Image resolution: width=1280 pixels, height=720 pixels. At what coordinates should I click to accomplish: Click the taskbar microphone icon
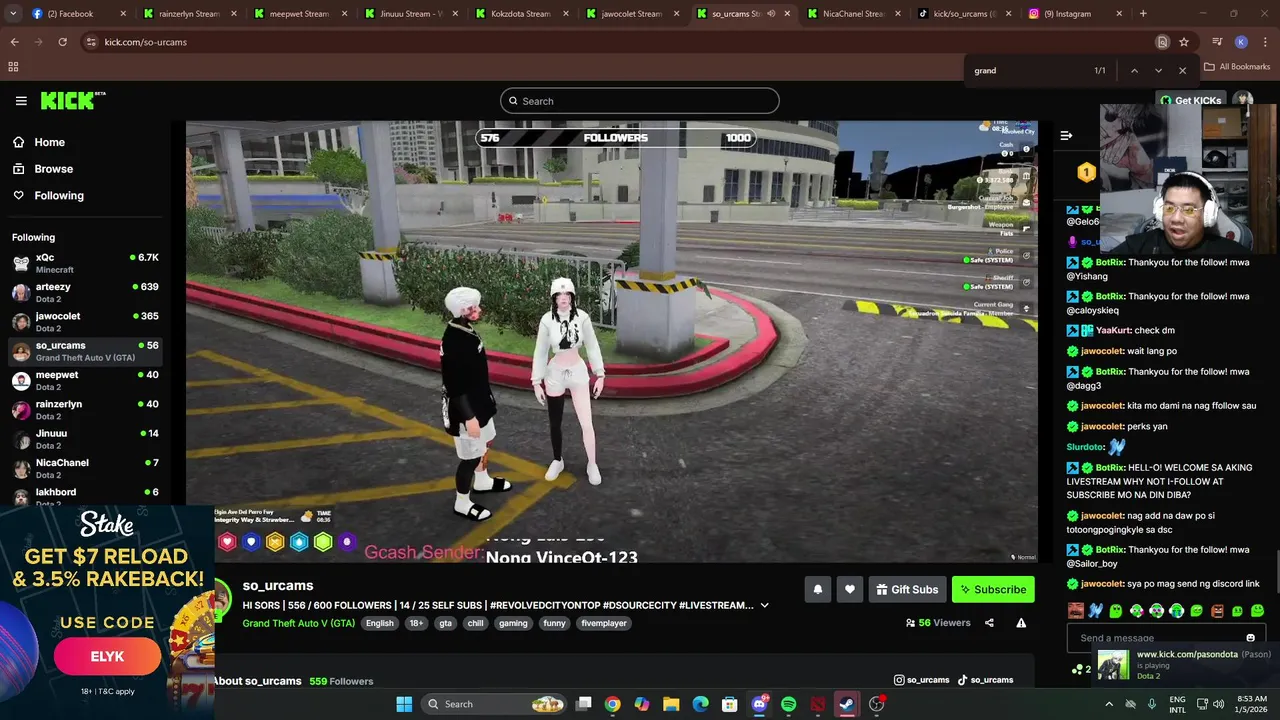point(1151,704)
